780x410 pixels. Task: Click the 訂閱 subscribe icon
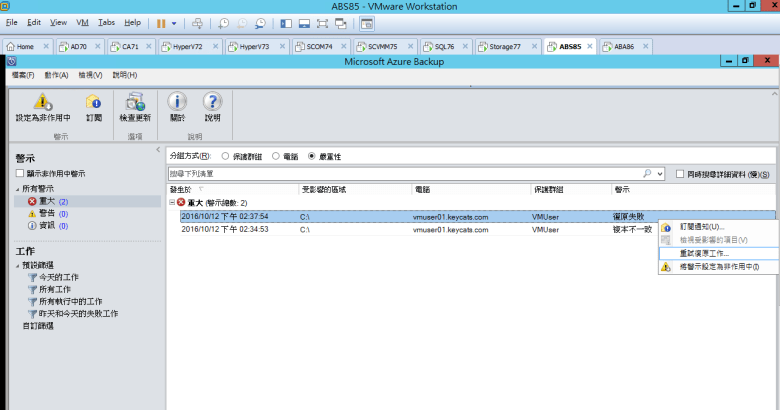click(94, 102)
